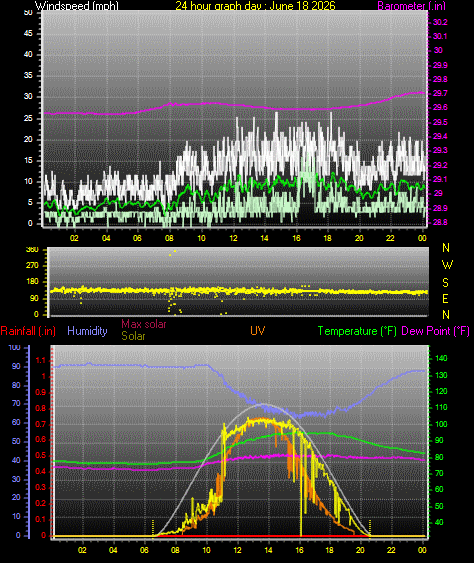The image size is (474, 563).
Task: Select hour 06 under the windspeed graph
Action: (x=137, y=238)
